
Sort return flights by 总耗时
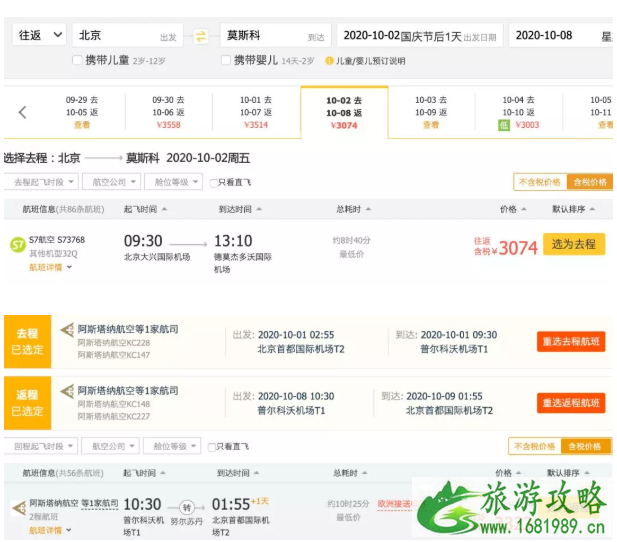(350, 473)
